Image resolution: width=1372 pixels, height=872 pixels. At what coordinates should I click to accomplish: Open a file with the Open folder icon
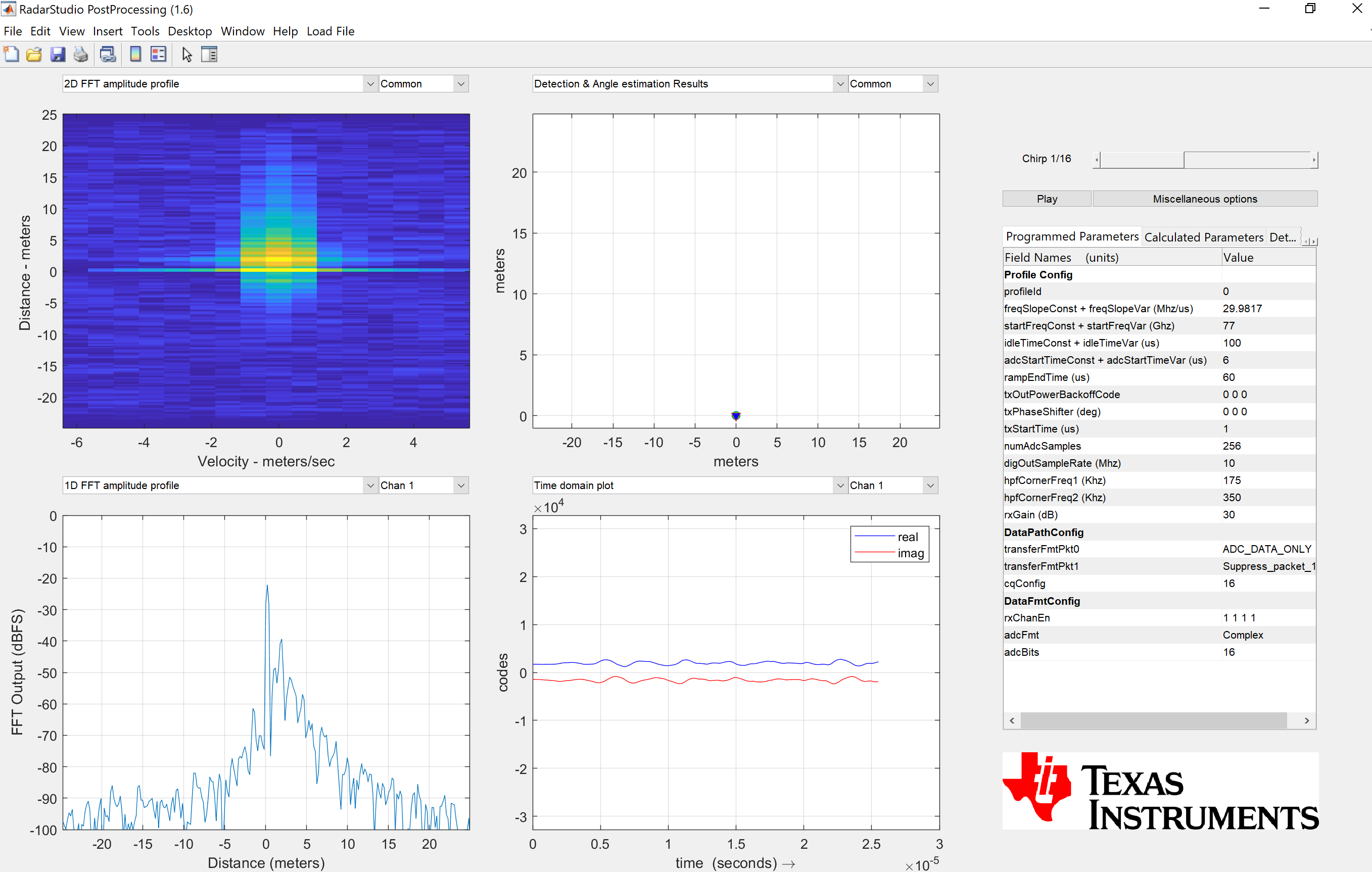(34, 54)
